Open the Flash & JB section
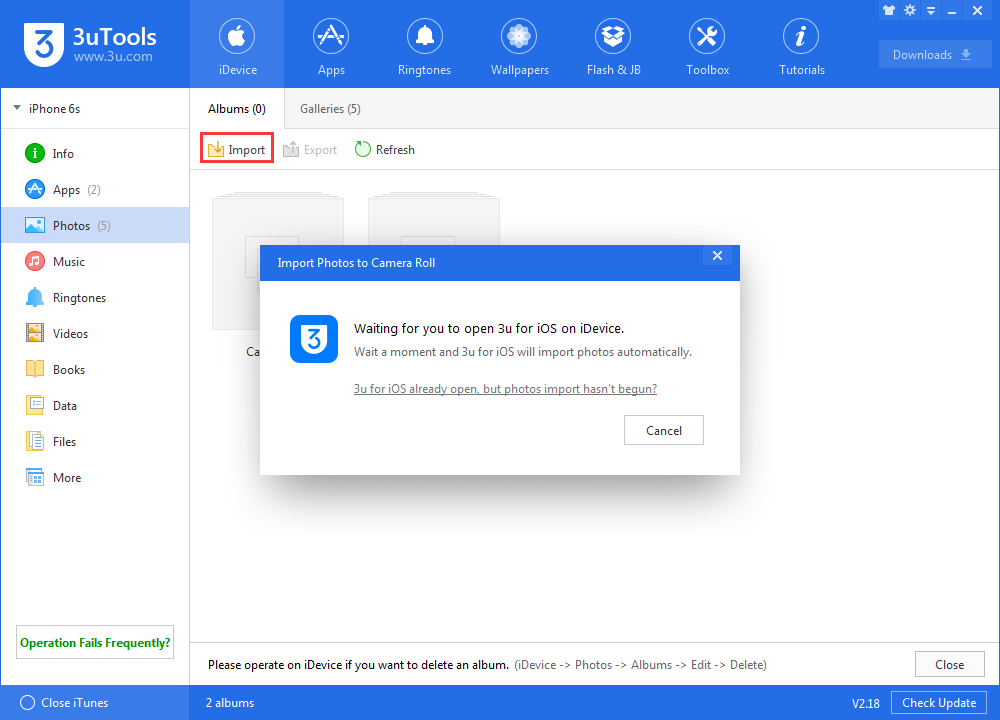 click(x=614, y=45)
